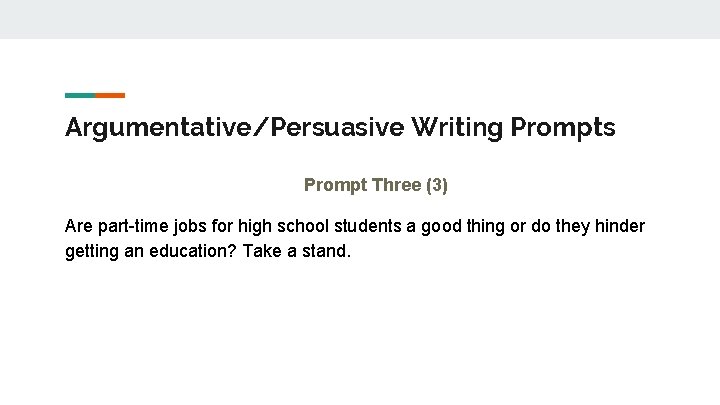
Task: Click the word Prompts in the title
Action: [563, 128]
